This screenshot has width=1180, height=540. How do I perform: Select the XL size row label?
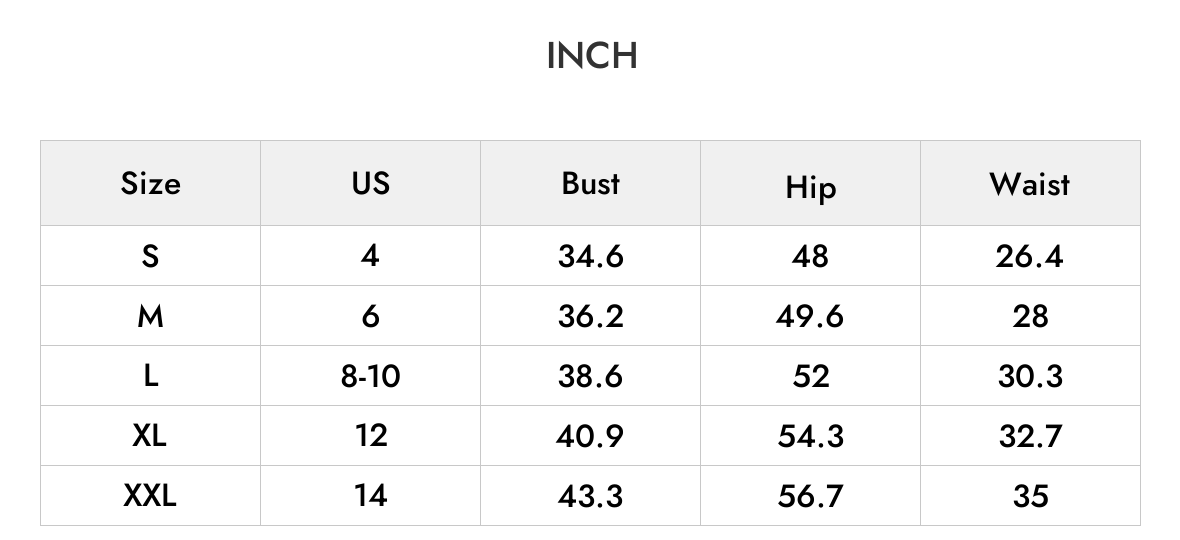(x=149, y=435)
